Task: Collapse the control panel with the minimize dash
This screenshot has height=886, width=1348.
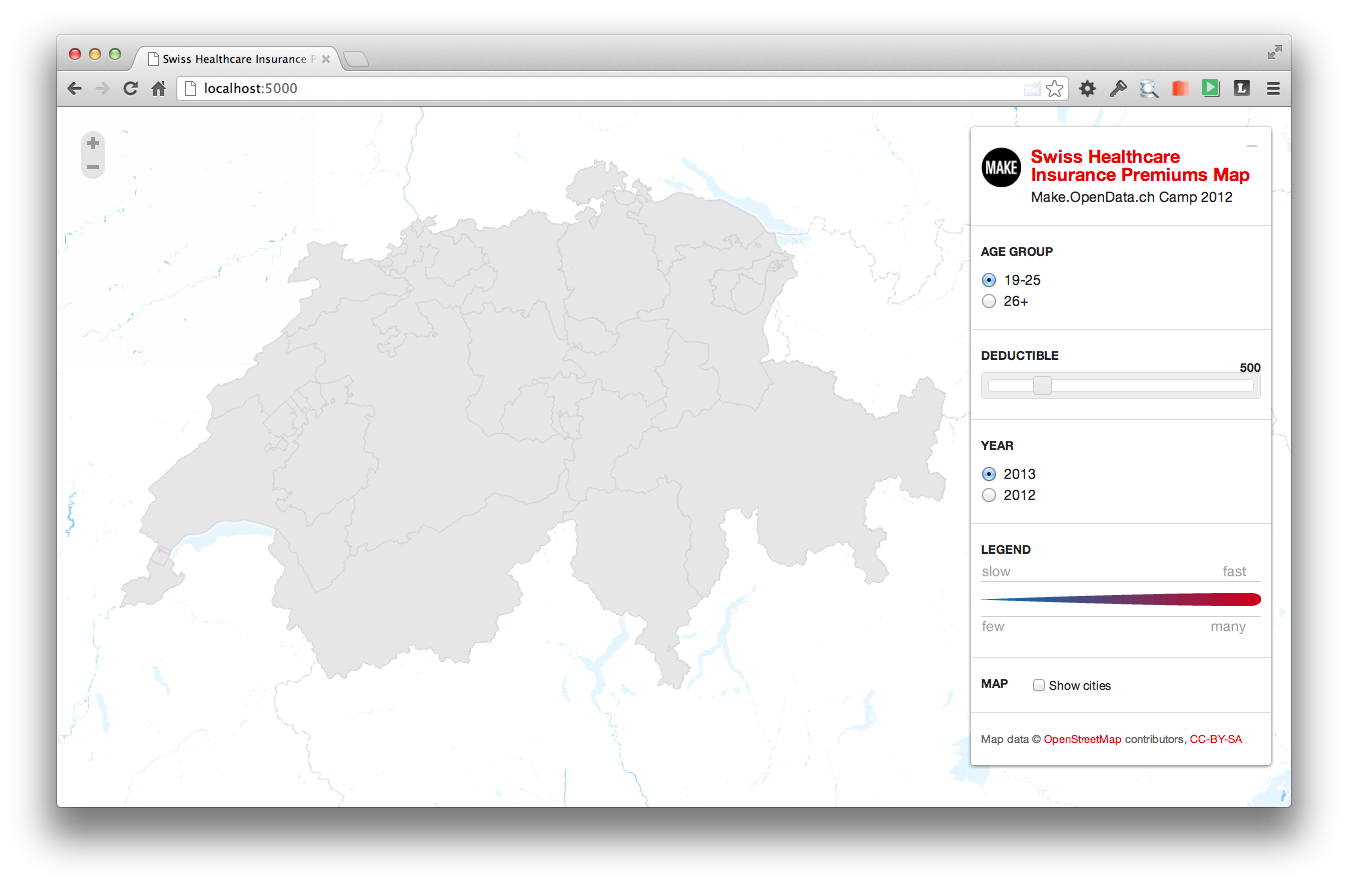Action: point(1251,147)
